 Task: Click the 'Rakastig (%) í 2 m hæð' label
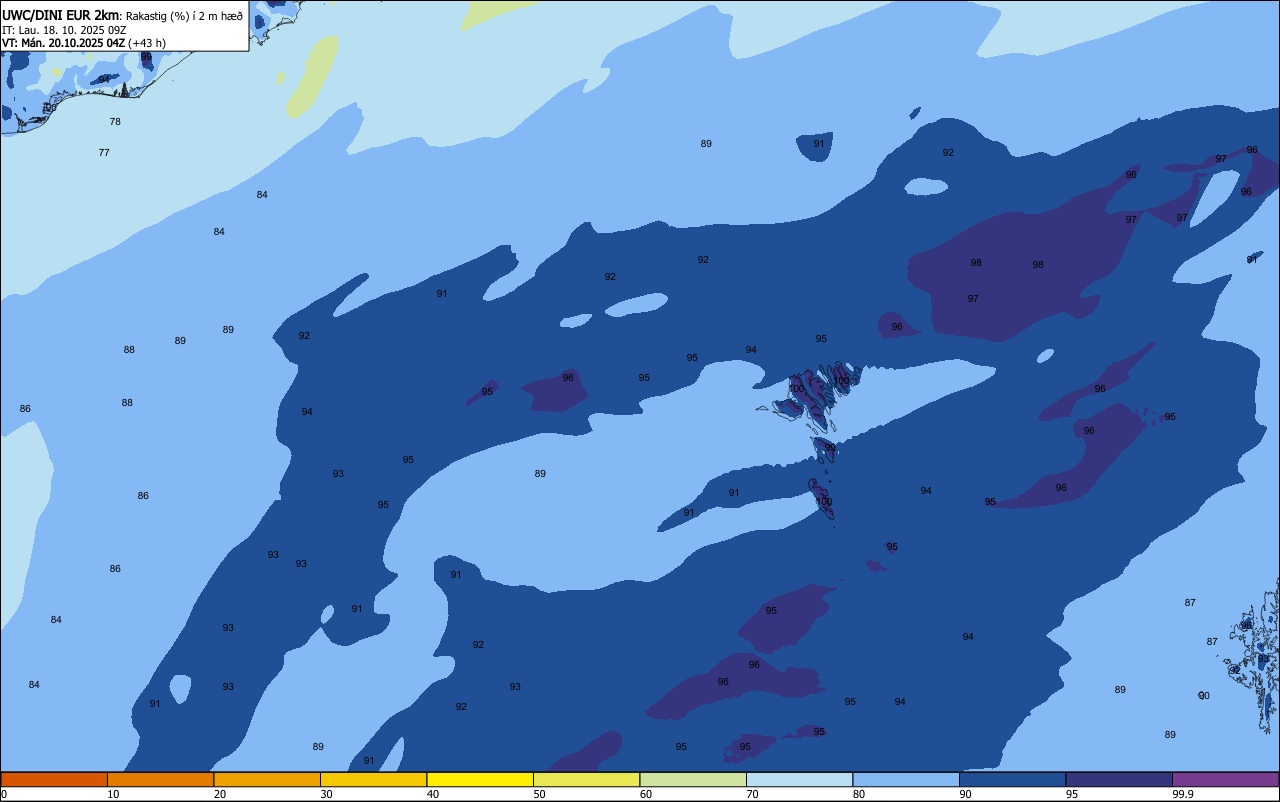(x=184, y=16)
